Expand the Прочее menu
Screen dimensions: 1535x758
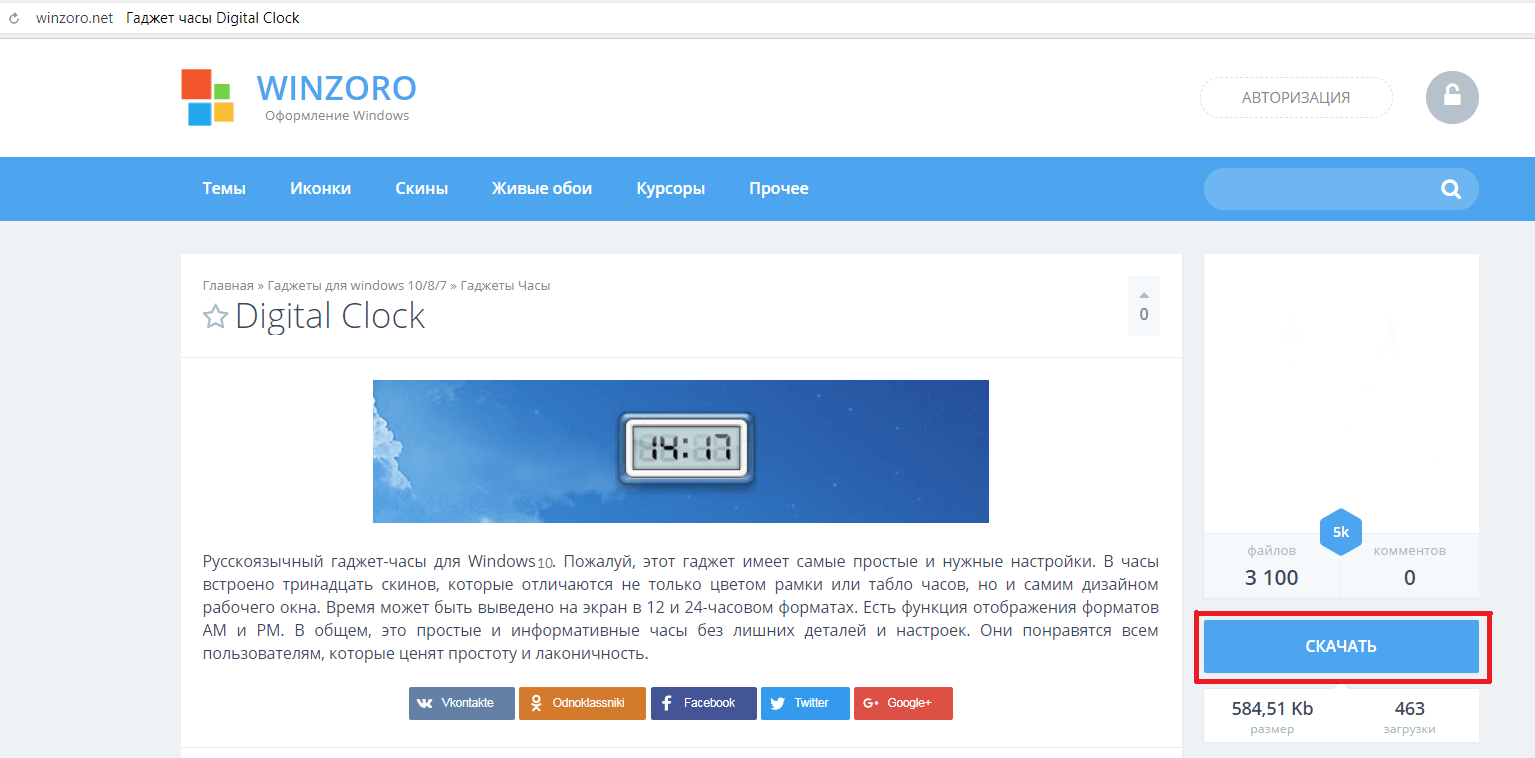(778, 188)
